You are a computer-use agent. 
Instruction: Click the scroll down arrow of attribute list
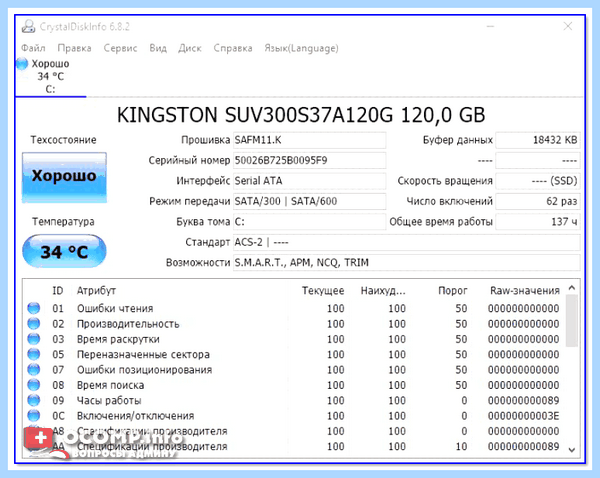point(572,450)
